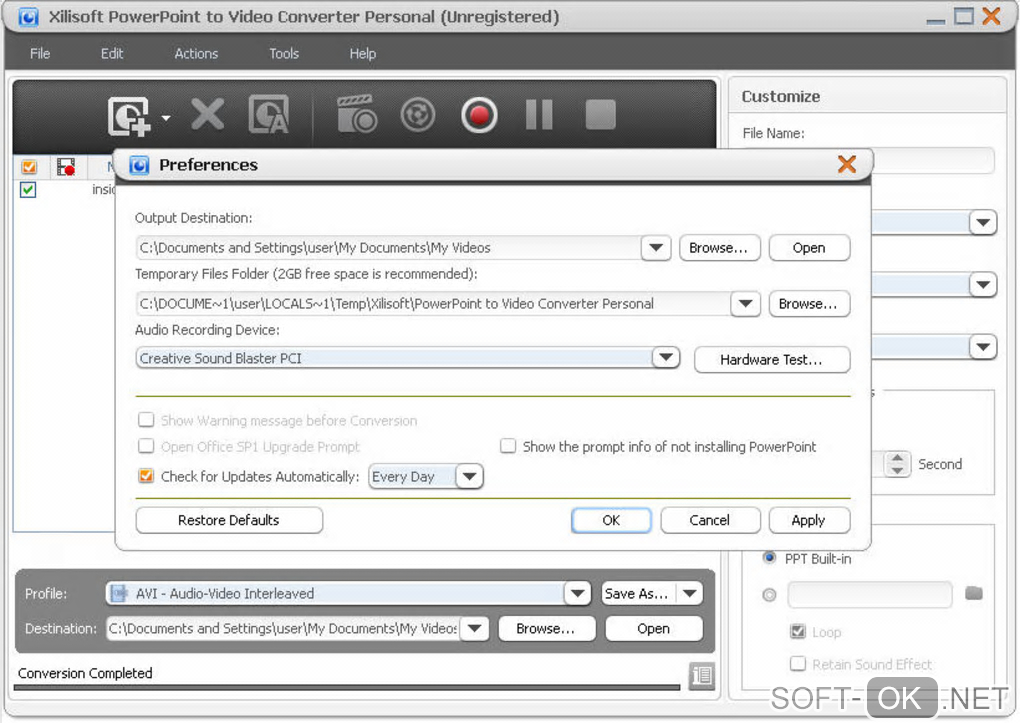Click the rename file toolbar icon
Viewport: 1020px width, 723px height.
click(x=269, y=114)
